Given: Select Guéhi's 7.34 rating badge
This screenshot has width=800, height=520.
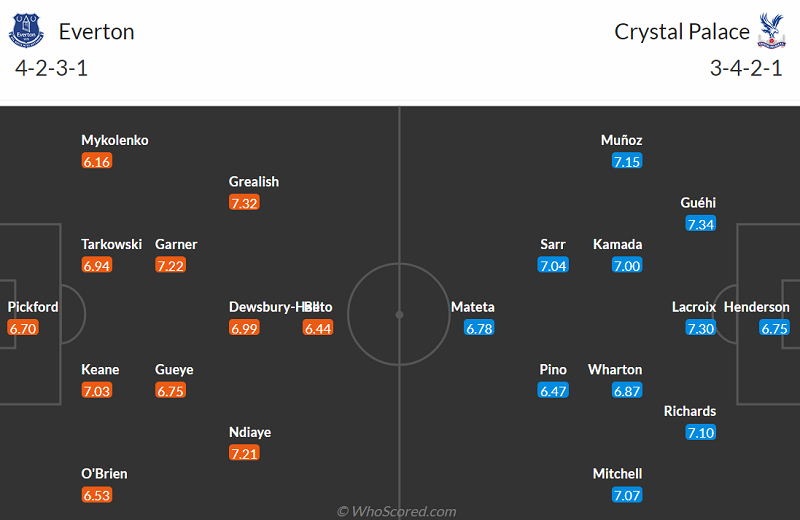Looking at the screenshot, I should click(x=701, y=224).
